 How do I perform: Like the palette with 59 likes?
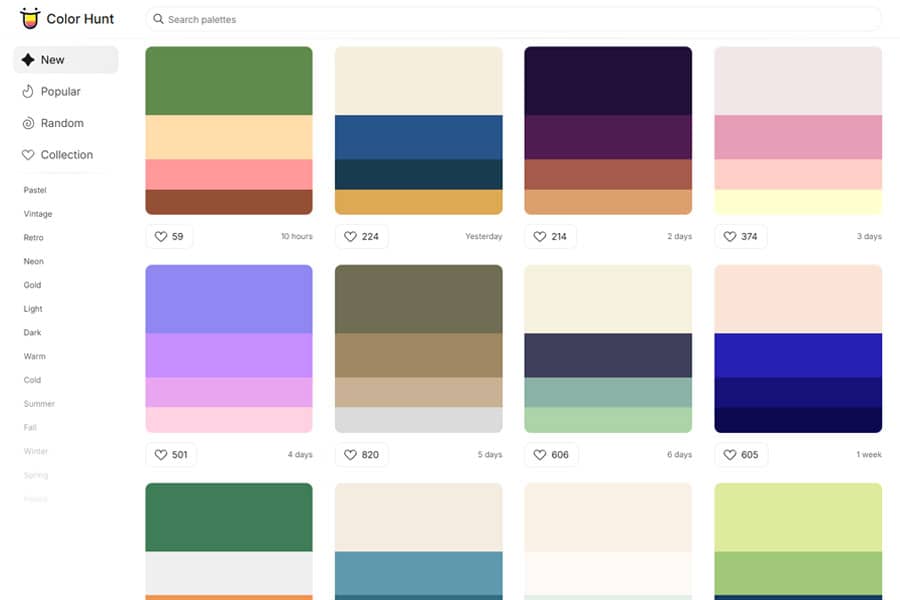tap(169, 237)
